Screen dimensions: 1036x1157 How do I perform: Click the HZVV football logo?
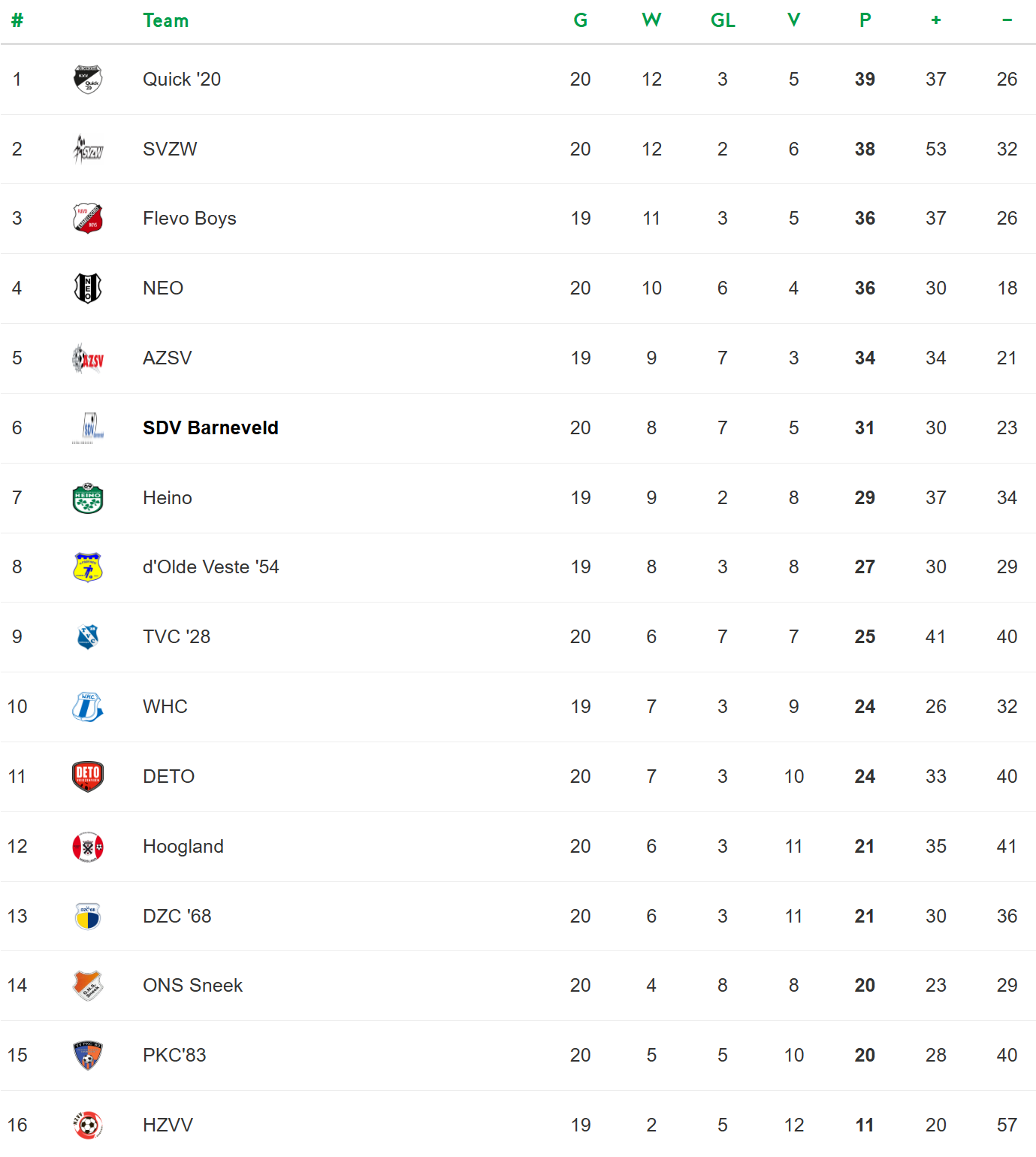[88, 1125]
